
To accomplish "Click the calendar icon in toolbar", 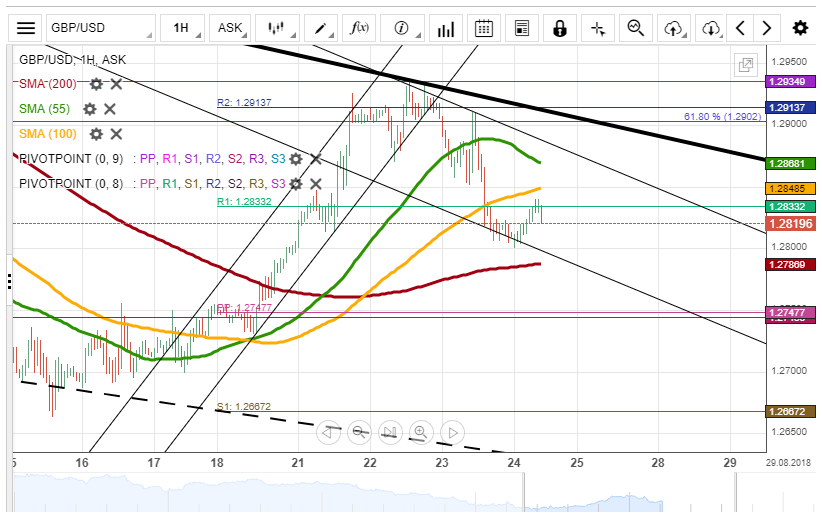I will point(484,28).
